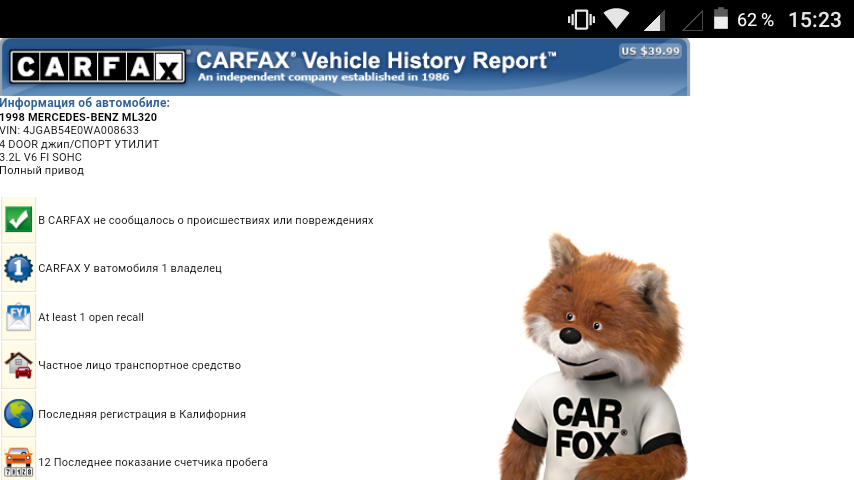Screen dimensions: 854x480
Task: Click the FYI open recall envelope icon
Action: (x=18, y=317)
